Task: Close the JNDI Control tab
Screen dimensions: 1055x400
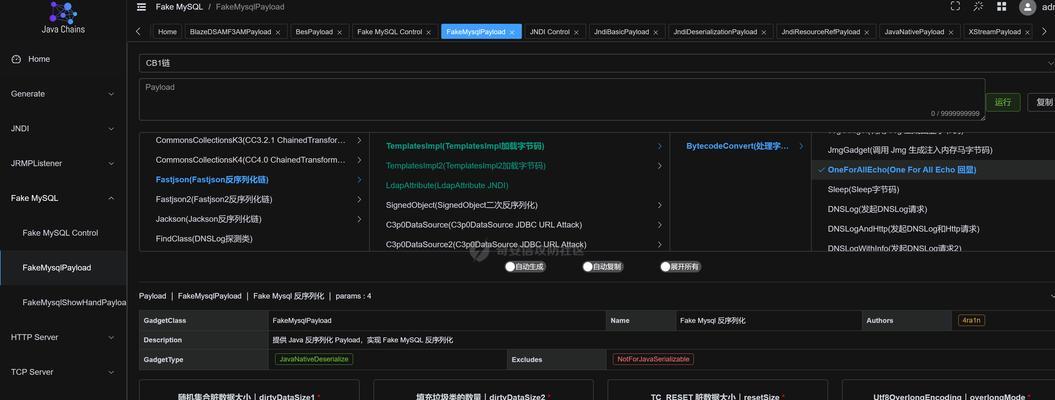Action: pos(577,32)
